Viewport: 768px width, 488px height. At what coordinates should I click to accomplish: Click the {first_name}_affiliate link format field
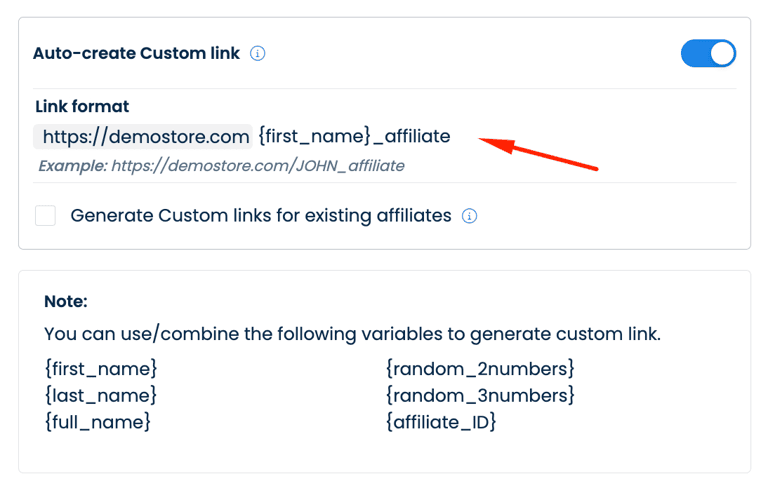pyautogui.click(x=354, y=136)
